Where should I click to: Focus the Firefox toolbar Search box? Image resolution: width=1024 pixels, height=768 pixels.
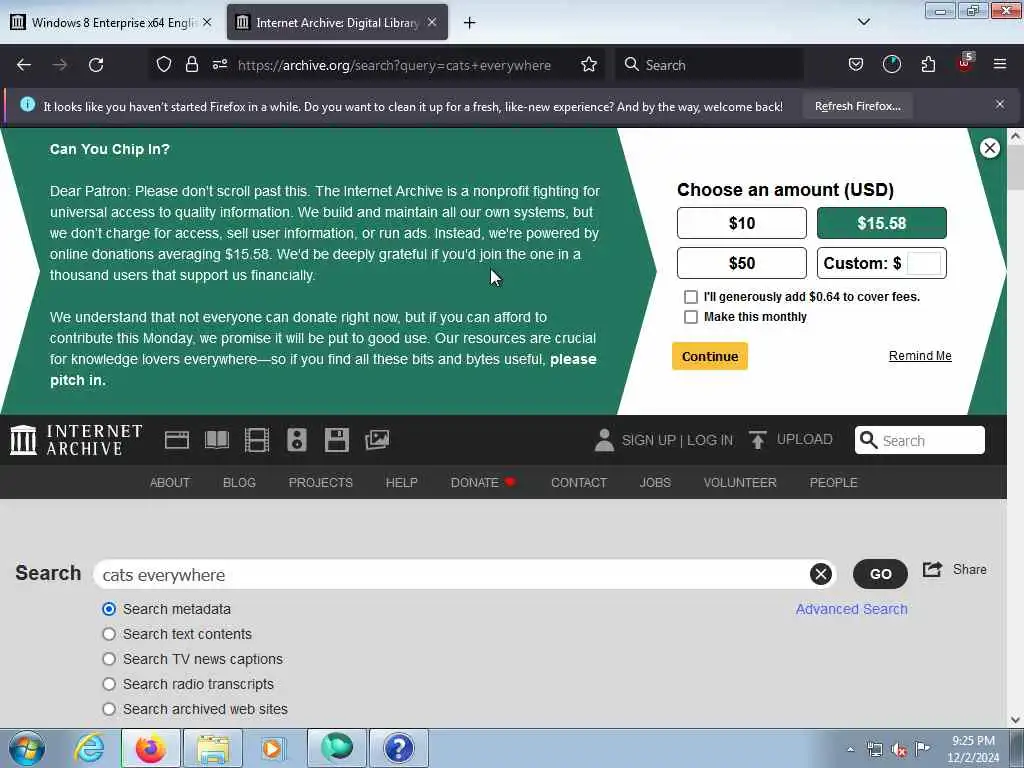pos(710,65)
